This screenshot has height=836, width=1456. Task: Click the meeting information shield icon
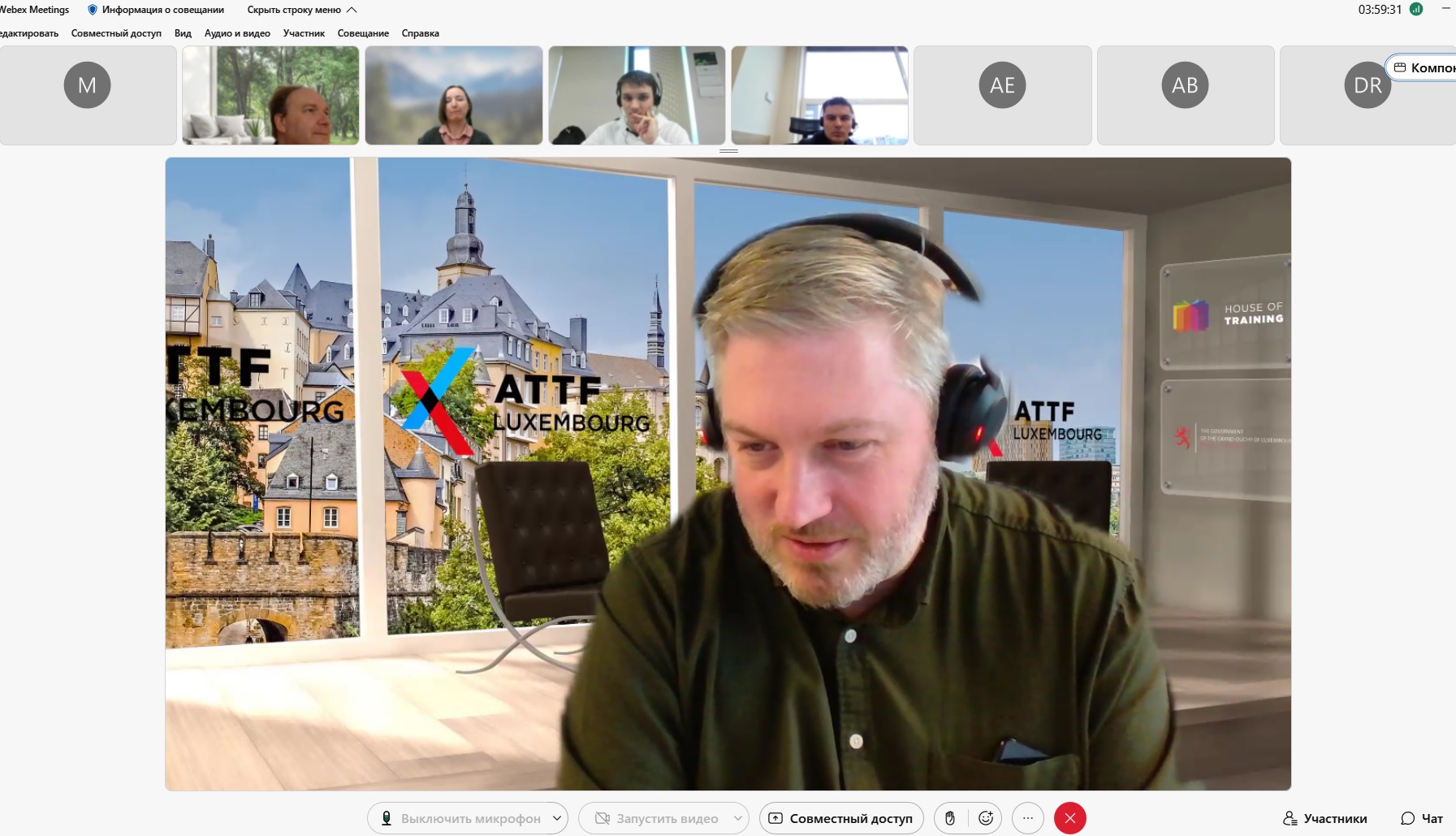tap(93, 10)
